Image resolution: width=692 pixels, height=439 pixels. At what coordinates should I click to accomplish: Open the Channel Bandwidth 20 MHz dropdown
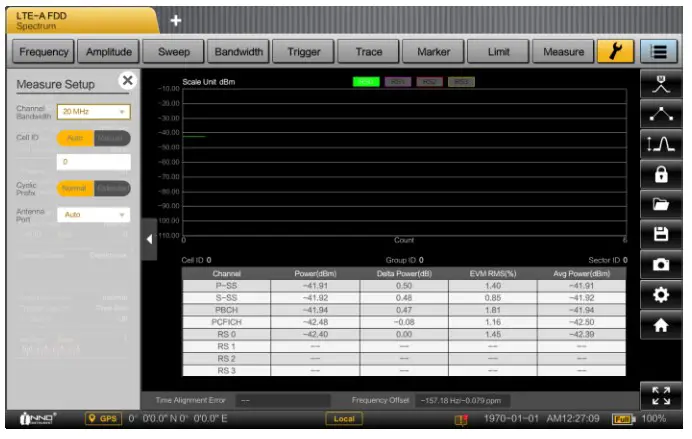[x=94, y=112]
